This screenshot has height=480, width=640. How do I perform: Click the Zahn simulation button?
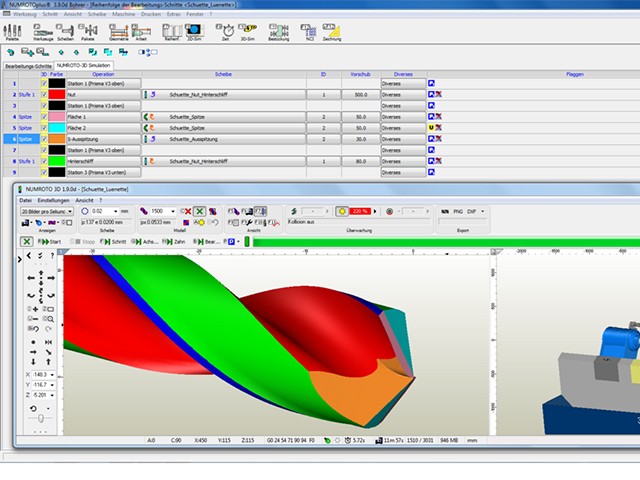tap(174, 242)
